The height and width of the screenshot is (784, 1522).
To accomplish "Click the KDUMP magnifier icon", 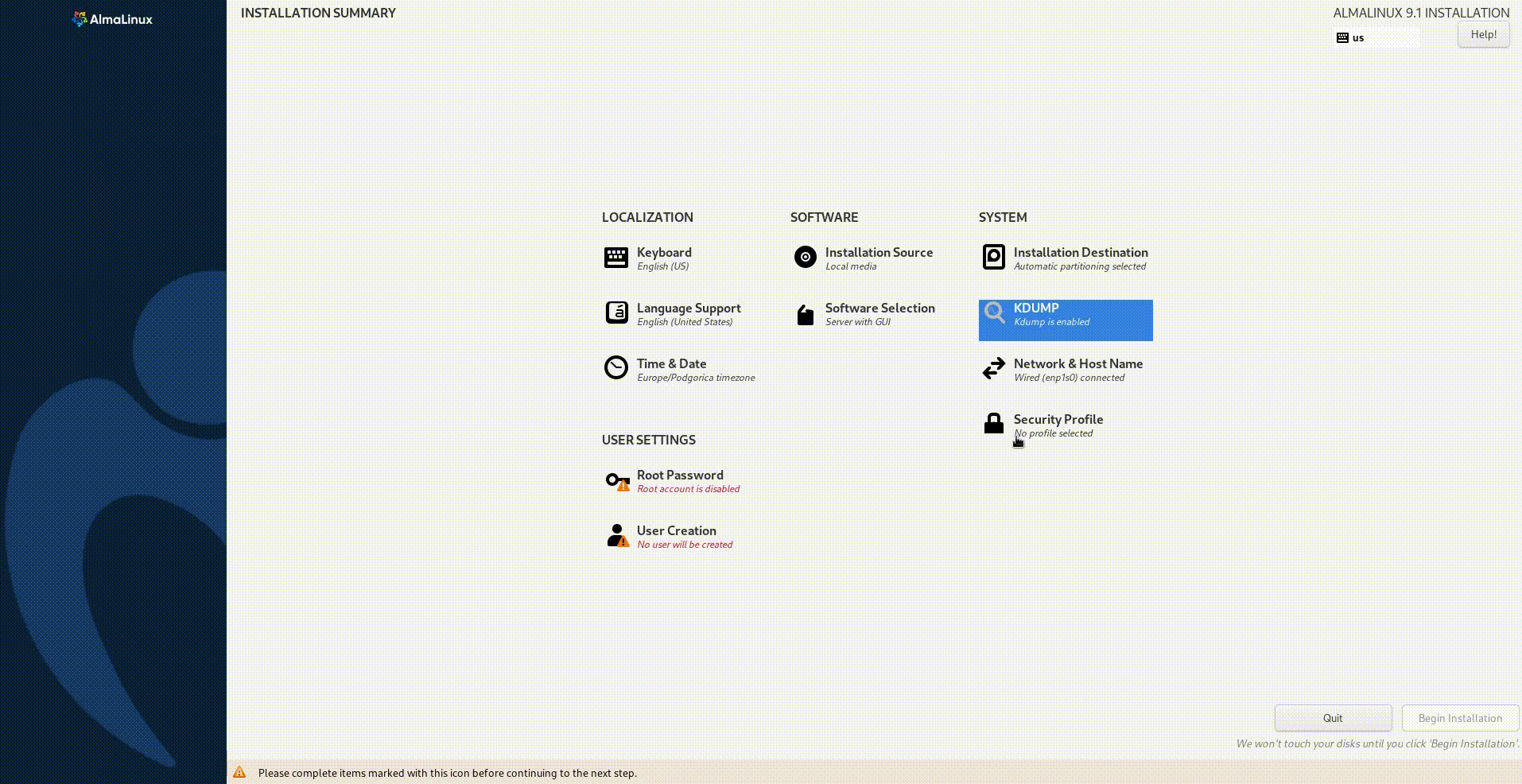I will 994,312.
